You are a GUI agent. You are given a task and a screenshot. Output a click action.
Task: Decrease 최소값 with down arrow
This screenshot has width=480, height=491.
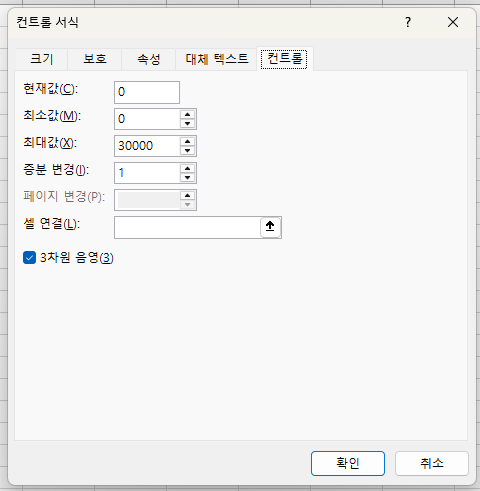(188, 124)
